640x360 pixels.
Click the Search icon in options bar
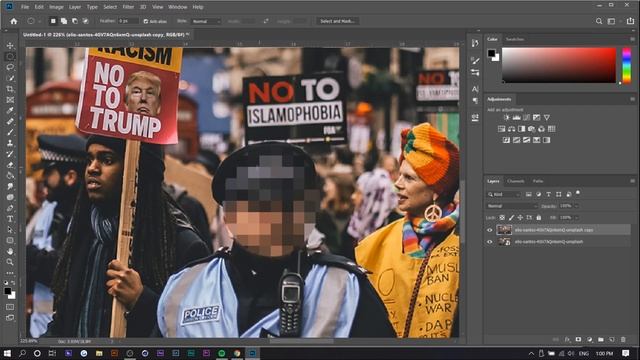coord(599,21)
